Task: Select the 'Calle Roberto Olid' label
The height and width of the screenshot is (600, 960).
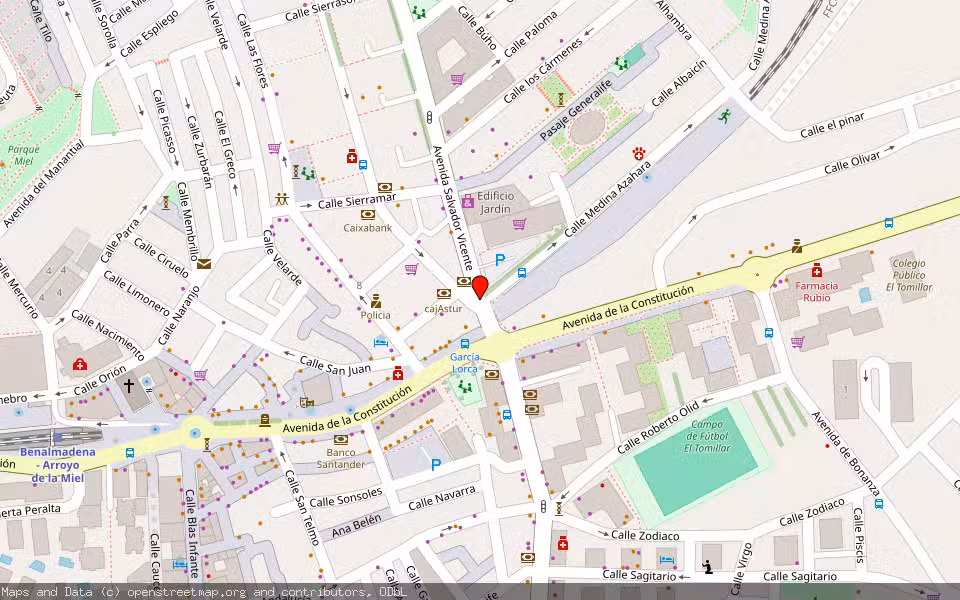Action: coord(658,428)
